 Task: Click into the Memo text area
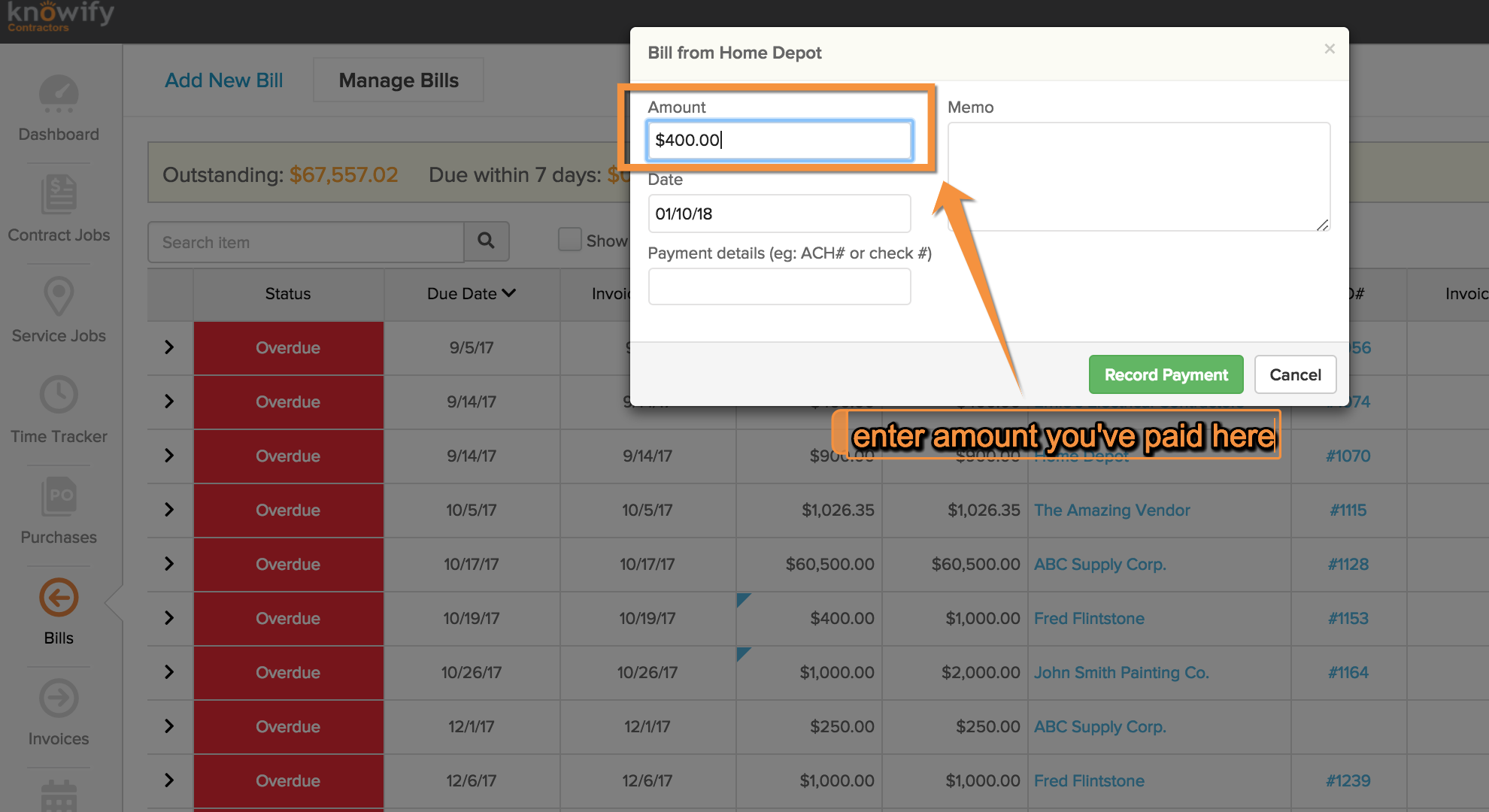1139,177
